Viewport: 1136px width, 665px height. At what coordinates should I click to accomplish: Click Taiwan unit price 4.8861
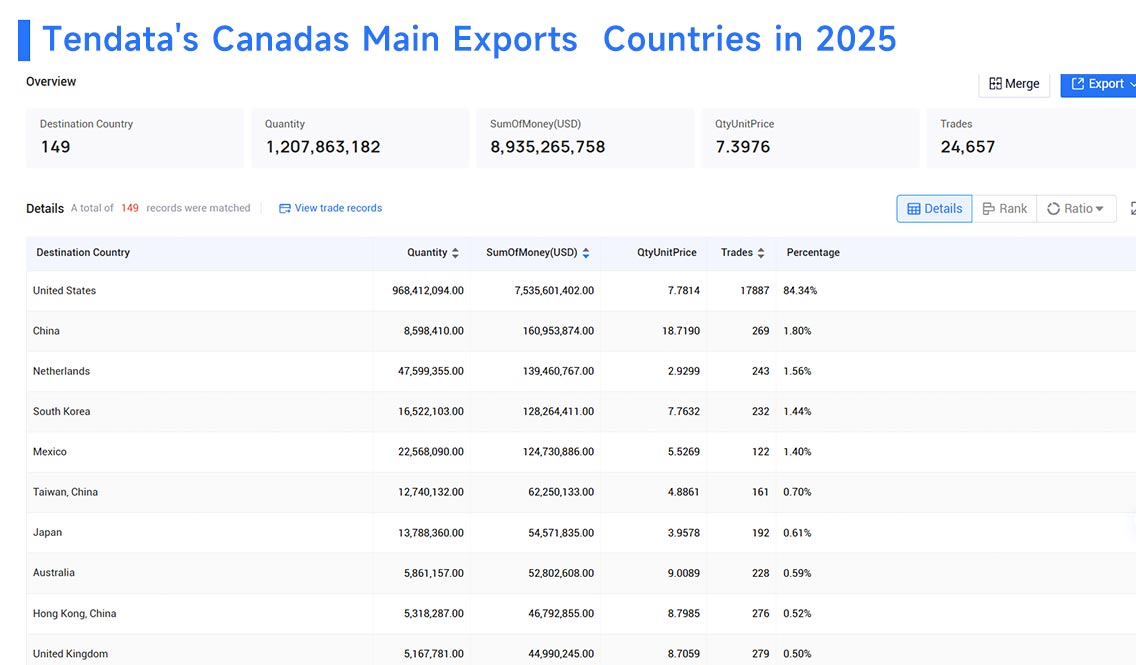[x=683, y=492]
